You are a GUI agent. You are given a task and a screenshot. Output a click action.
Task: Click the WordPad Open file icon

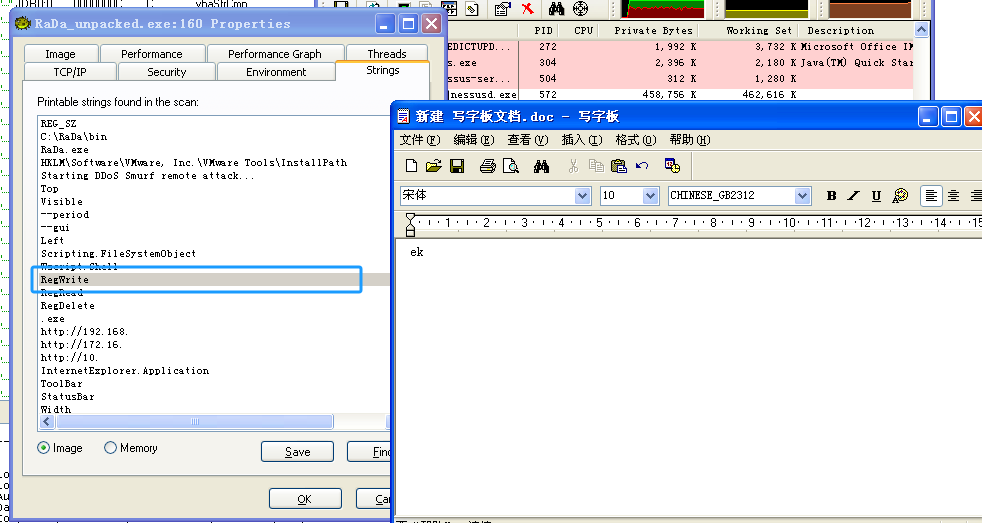pyautogui.click(x=433, y=166)
